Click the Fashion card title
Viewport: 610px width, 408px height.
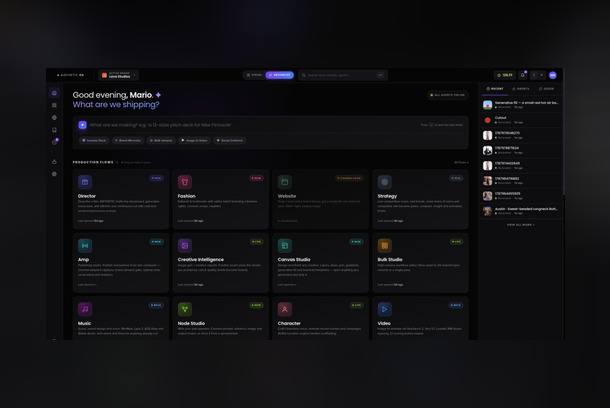pos(187,196)
